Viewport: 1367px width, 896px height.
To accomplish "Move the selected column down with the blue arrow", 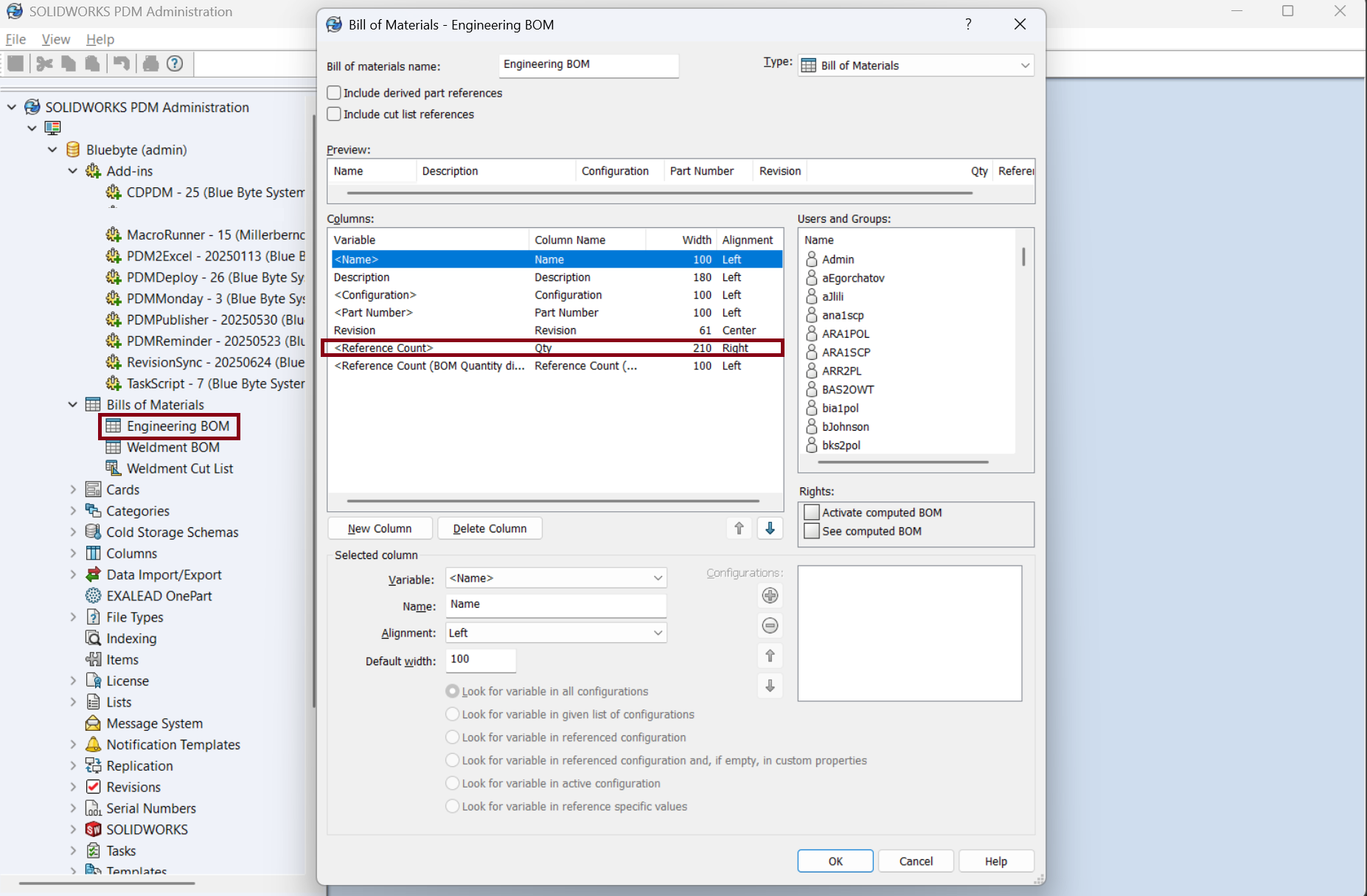I will click(x=770, y=528).
